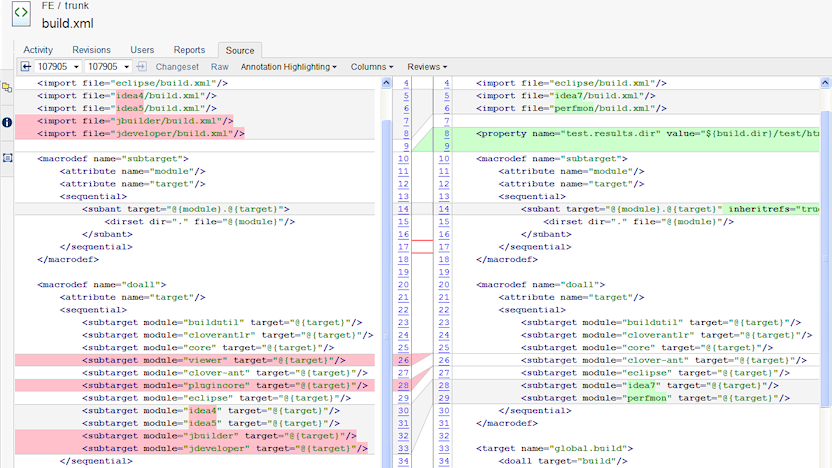Click left line number 26 highlighted red
Screen dimensions: 832x468
click(403, 360)
